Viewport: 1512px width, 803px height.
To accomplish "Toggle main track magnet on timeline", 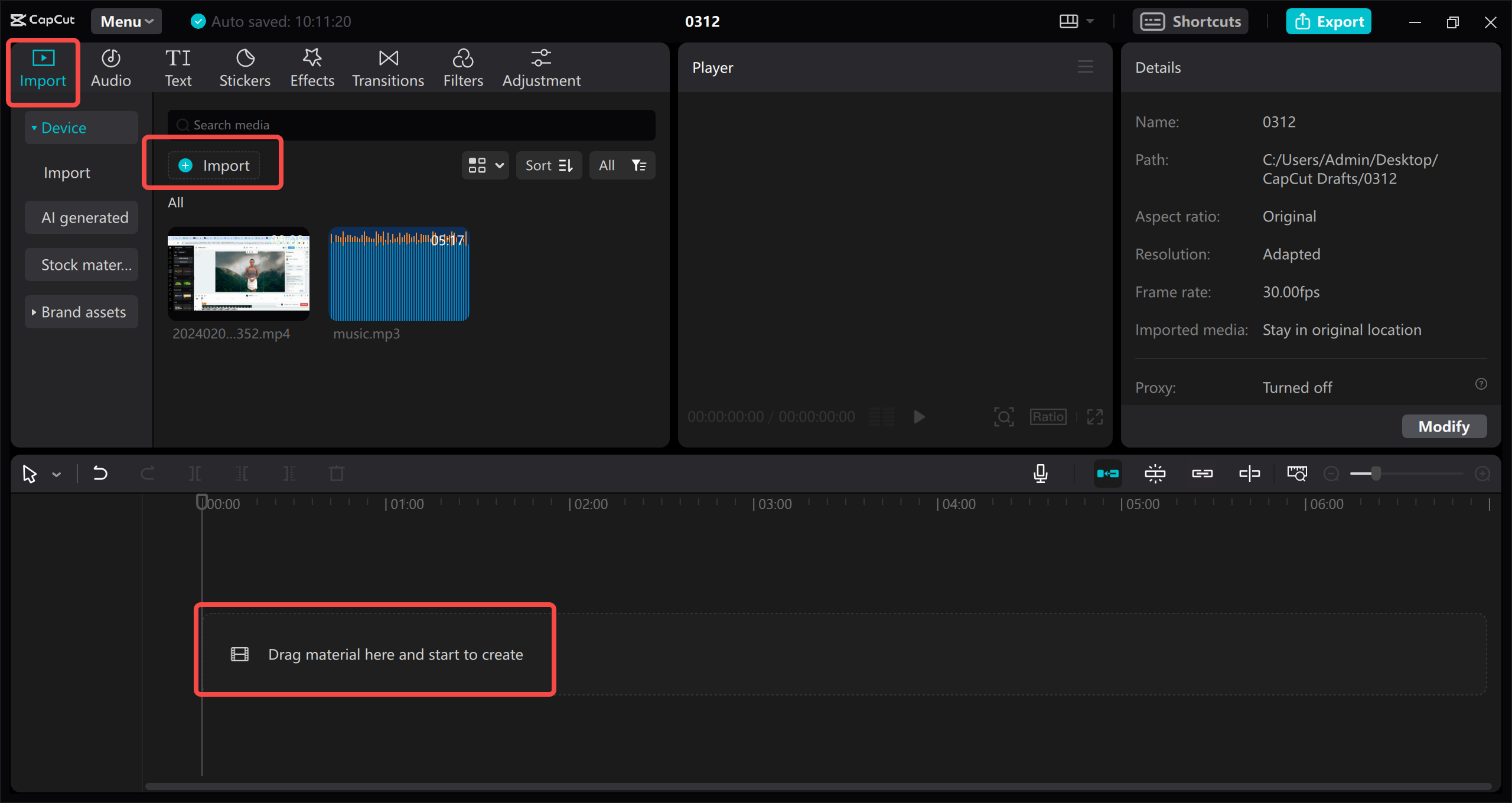I will [1108, 474].
